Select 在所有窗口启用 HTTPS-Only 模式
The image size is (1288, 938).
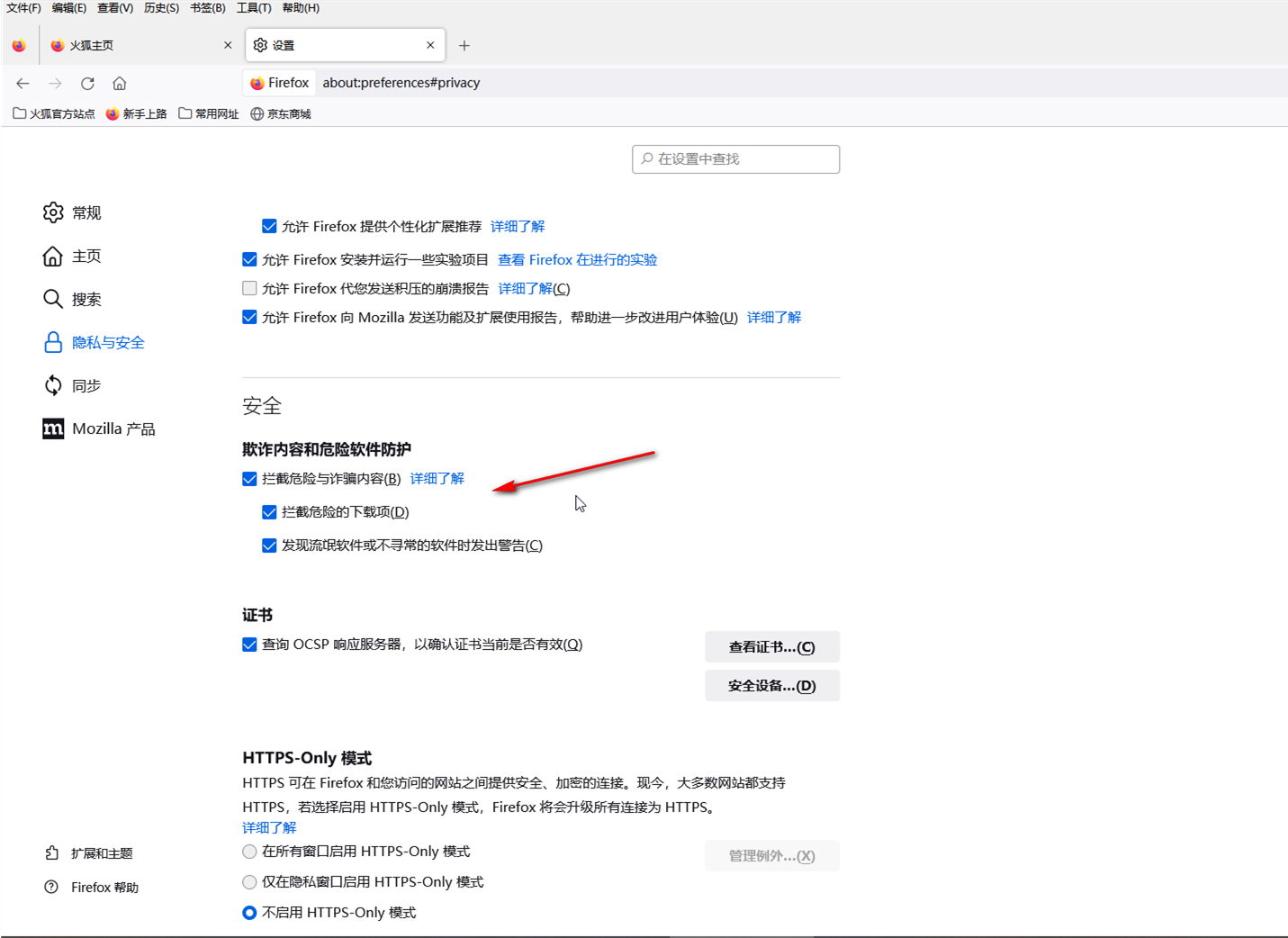point(249,852)
